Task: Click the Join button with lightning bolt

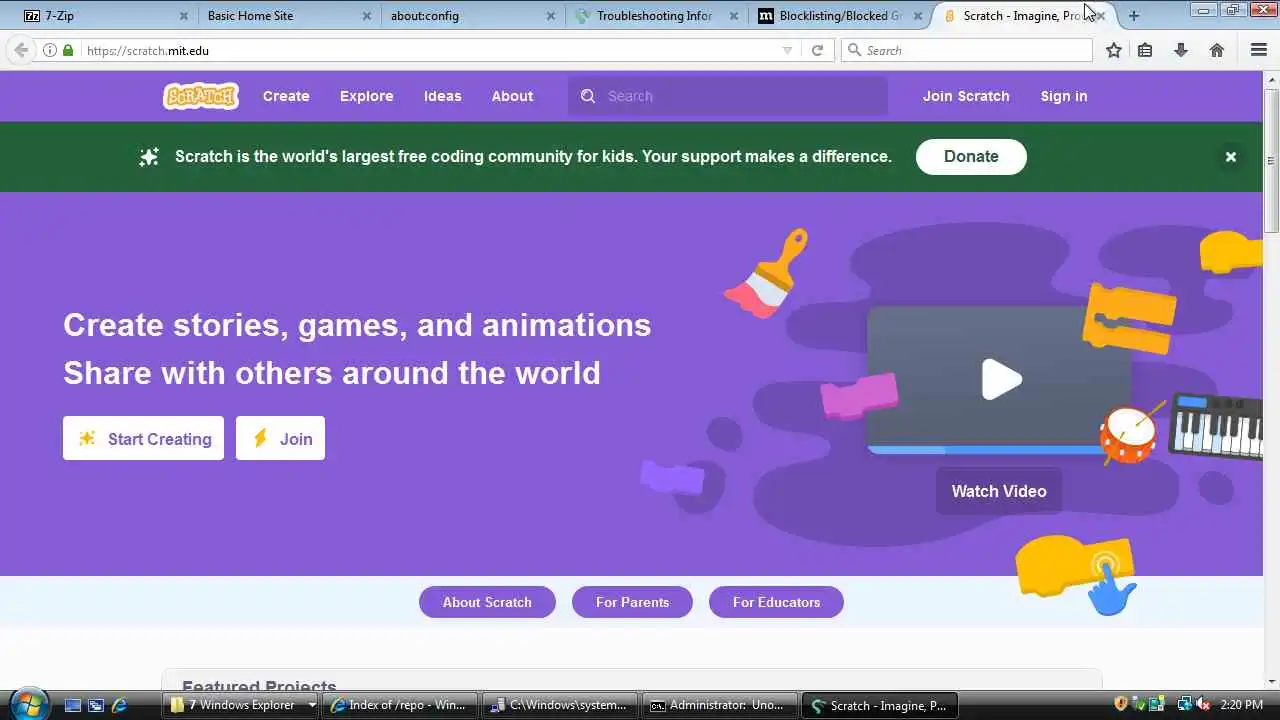Action: pos(280,438)
